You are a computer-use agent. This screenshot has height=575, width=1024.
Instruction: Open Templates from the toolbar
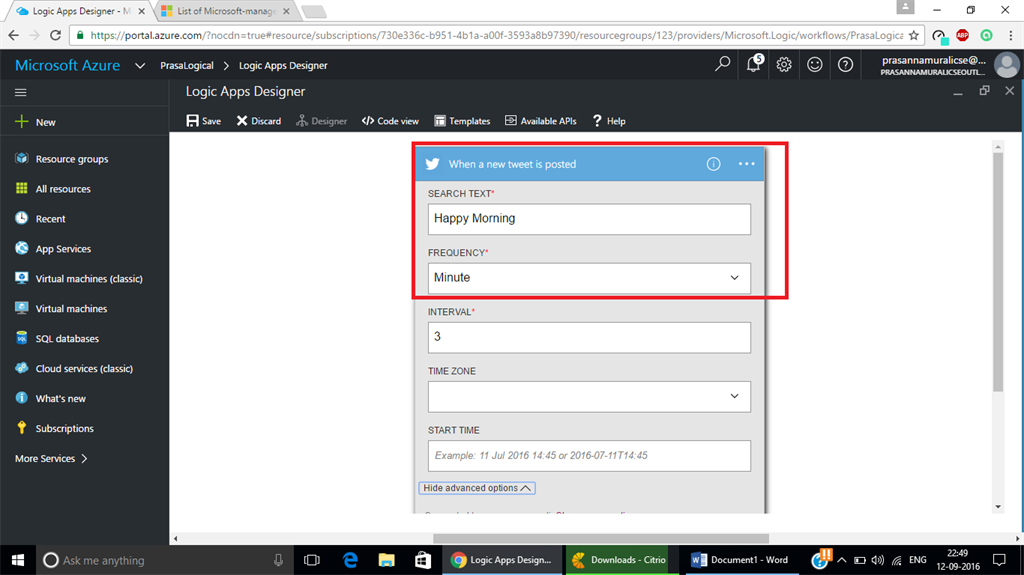click(462, 121)
